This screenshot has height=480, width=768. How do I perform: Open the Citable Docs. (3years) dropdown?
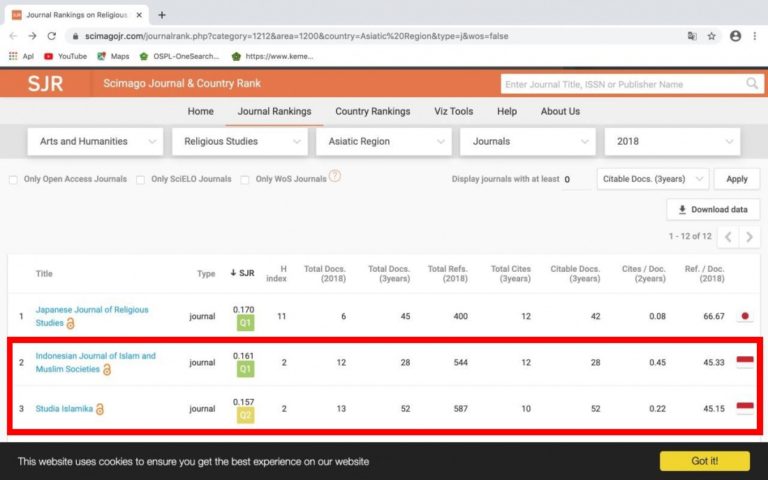653,179
